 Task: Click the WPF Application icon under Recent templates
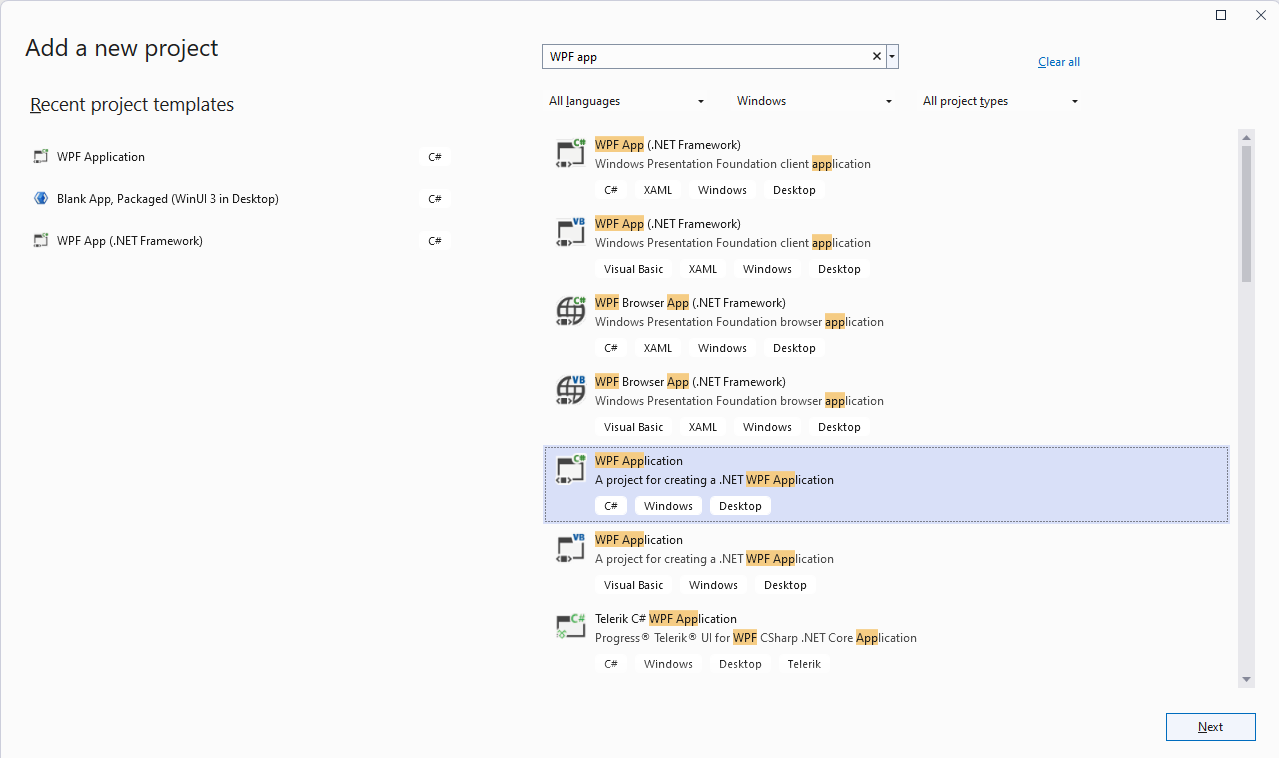(x=40, y=156)
